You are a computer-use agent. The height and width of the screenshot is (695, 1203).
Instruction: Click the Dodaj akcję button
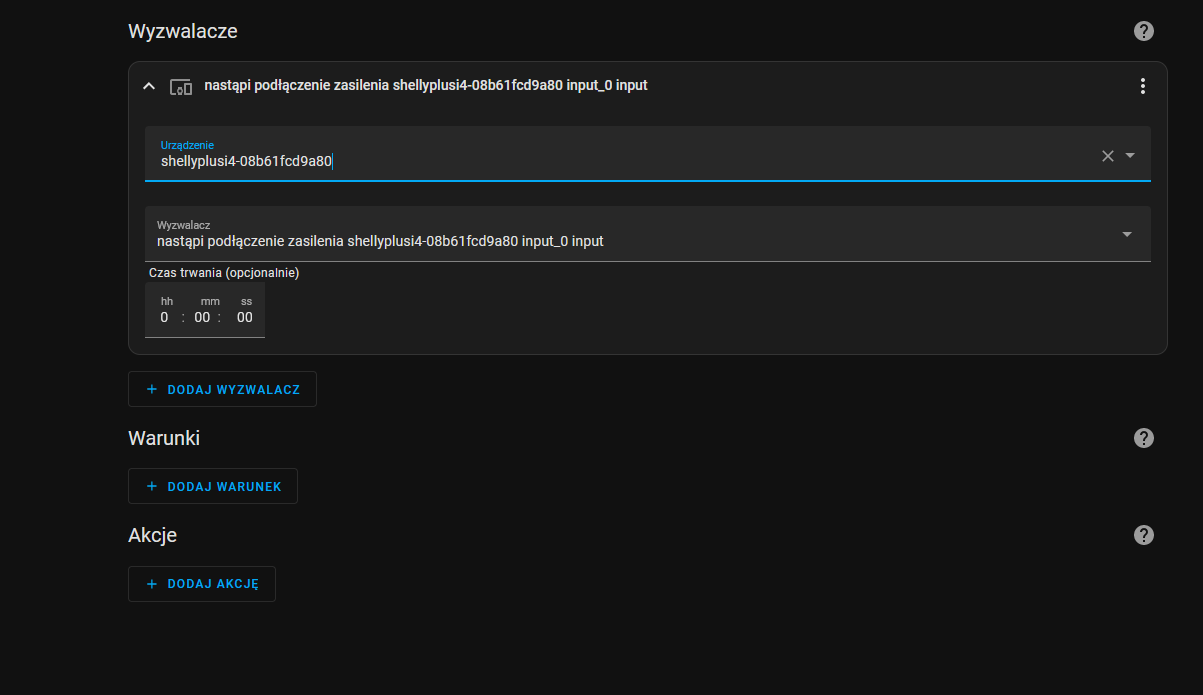(x=202, y=584)
